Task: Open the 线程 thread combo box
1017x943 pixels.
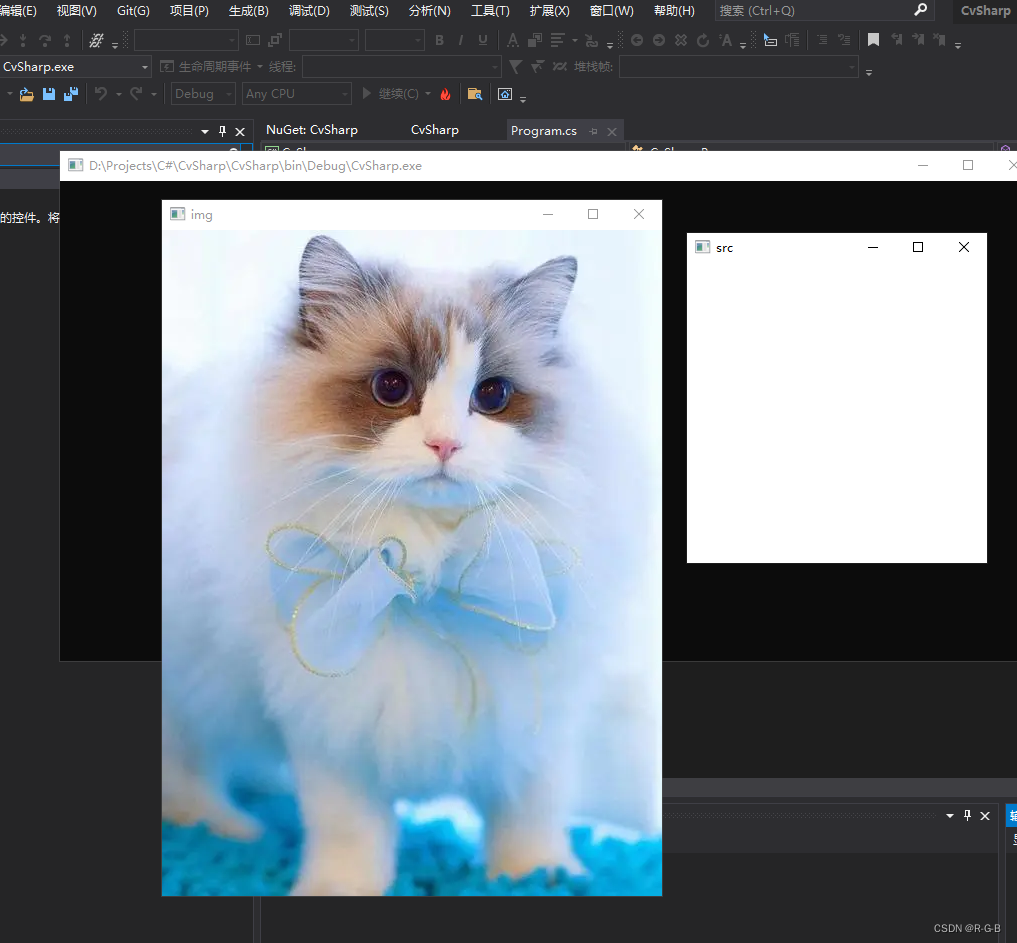Action: tap(401, 67)
